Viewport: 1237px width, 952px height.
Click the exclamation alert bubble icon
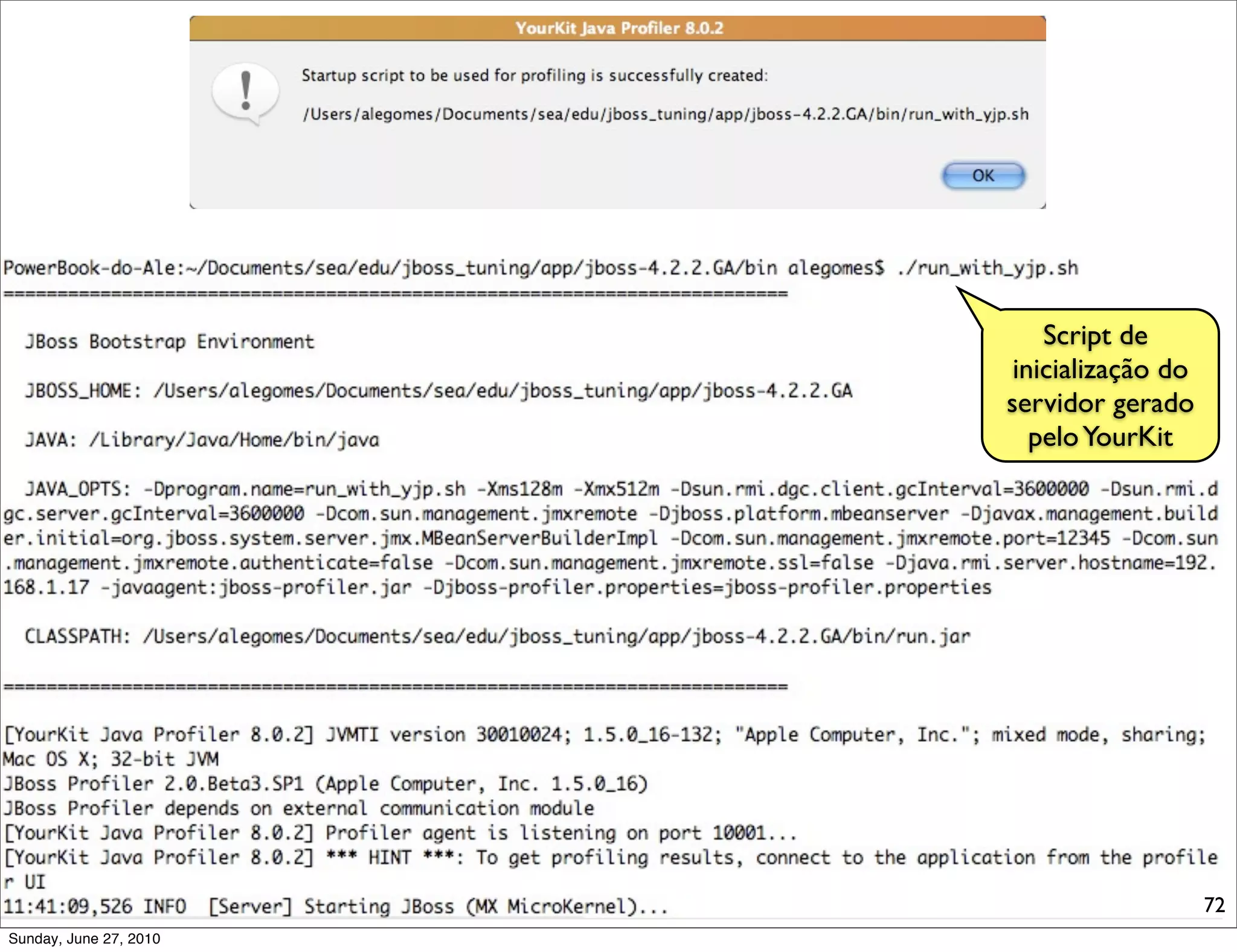(x=245, y=92)
